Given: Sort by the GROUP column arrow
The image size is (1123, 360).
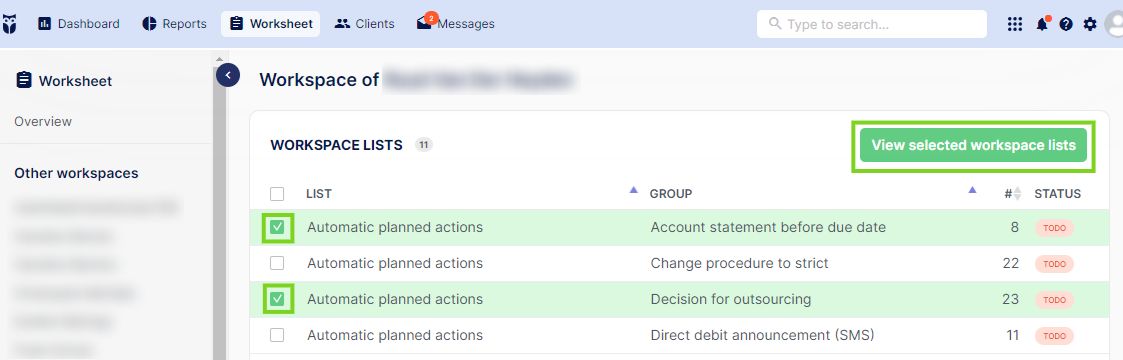Looking at the screenshot, I should click(972, 190).
